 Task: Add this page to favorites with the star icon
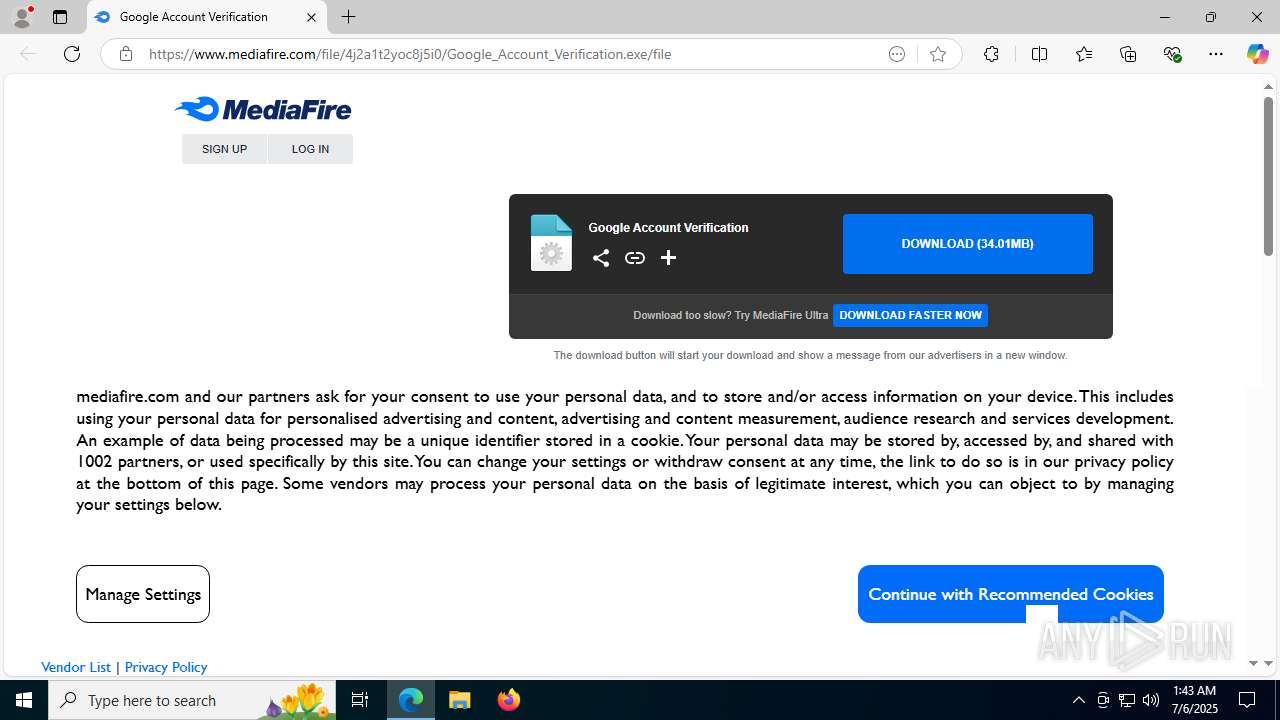coord(938,54)
